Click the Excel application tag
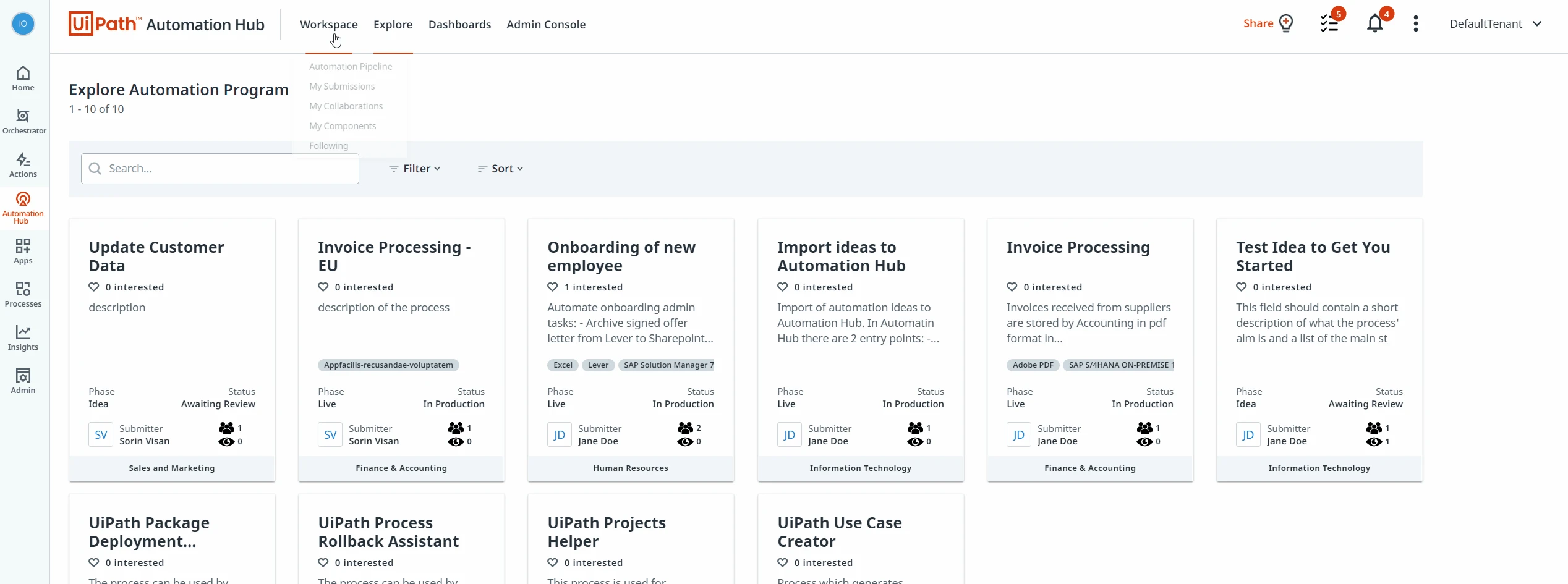The height and width of the screenshot is (584, 1568). (x=563, y=365)
